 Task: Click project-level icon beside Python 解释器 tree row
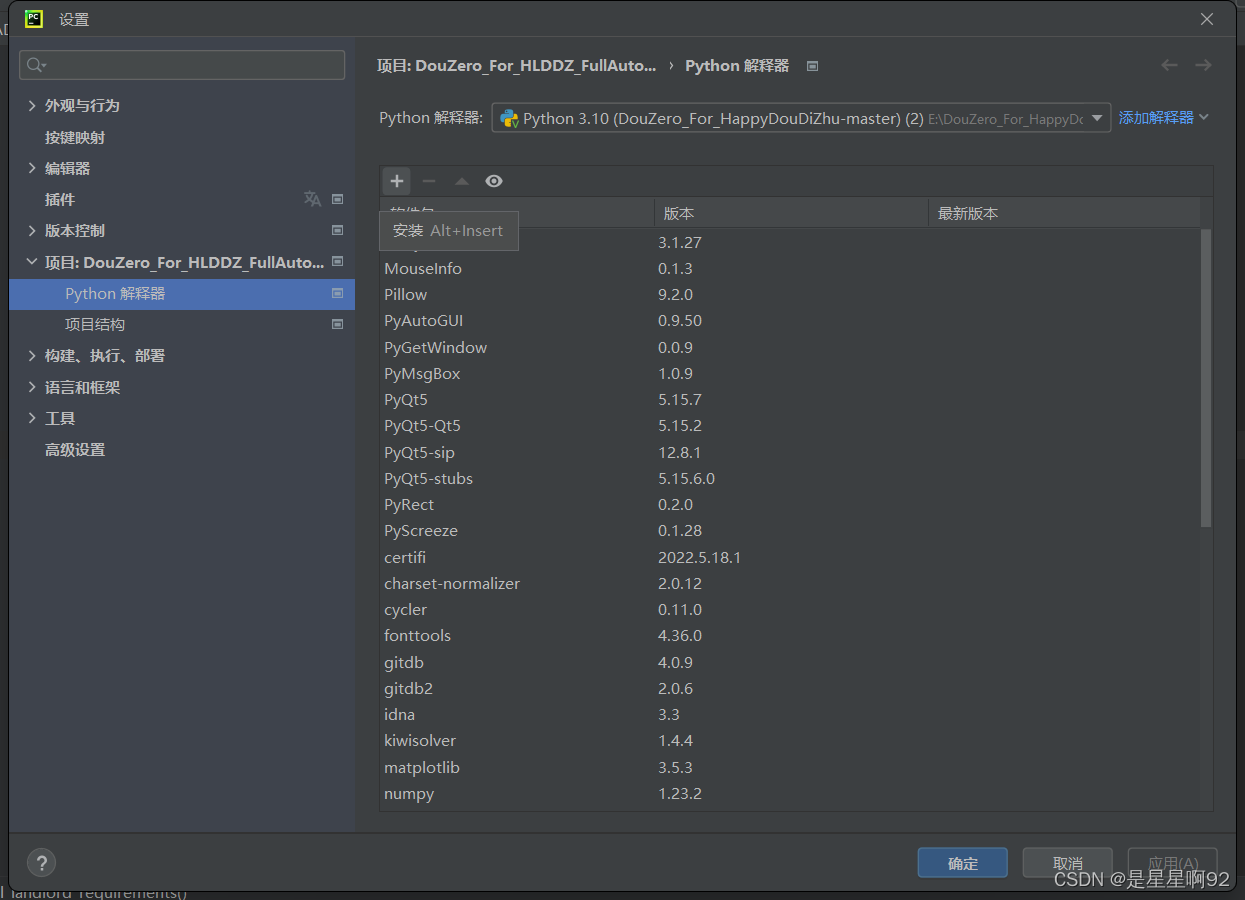pyautogui.click(x=337, y=294)
